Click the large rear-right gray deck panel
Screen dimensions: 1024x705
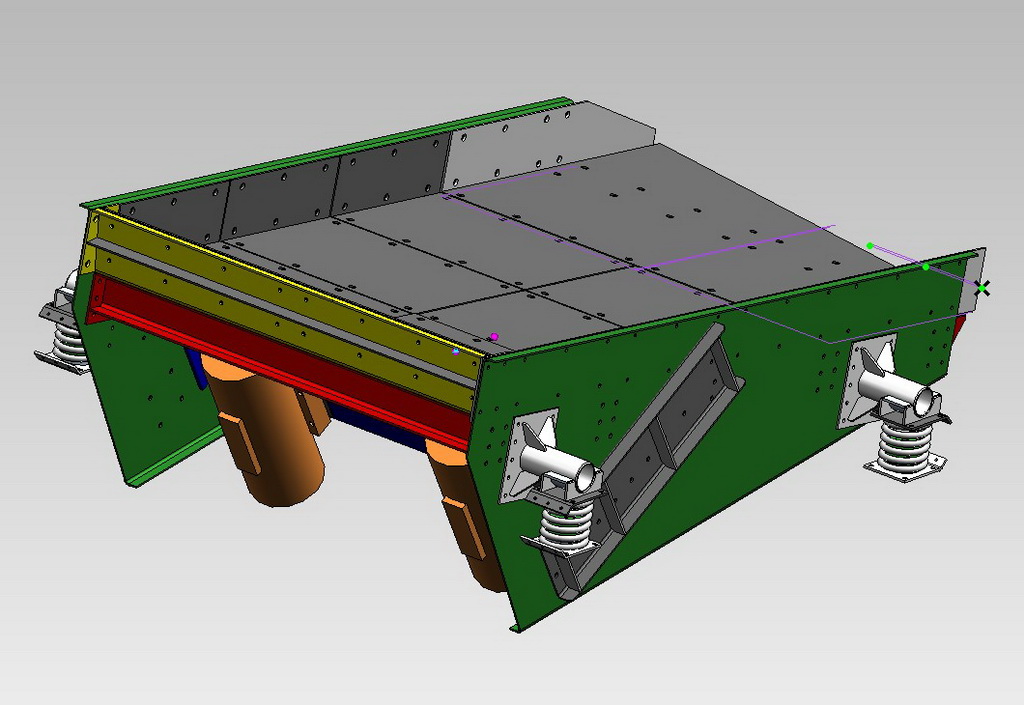tap(680, 210)
